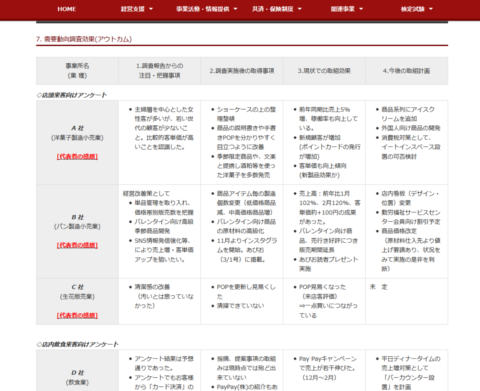Click the 事業所名 (業種) column header
Viewport: 480px width, 391px height.
(77, 71)
